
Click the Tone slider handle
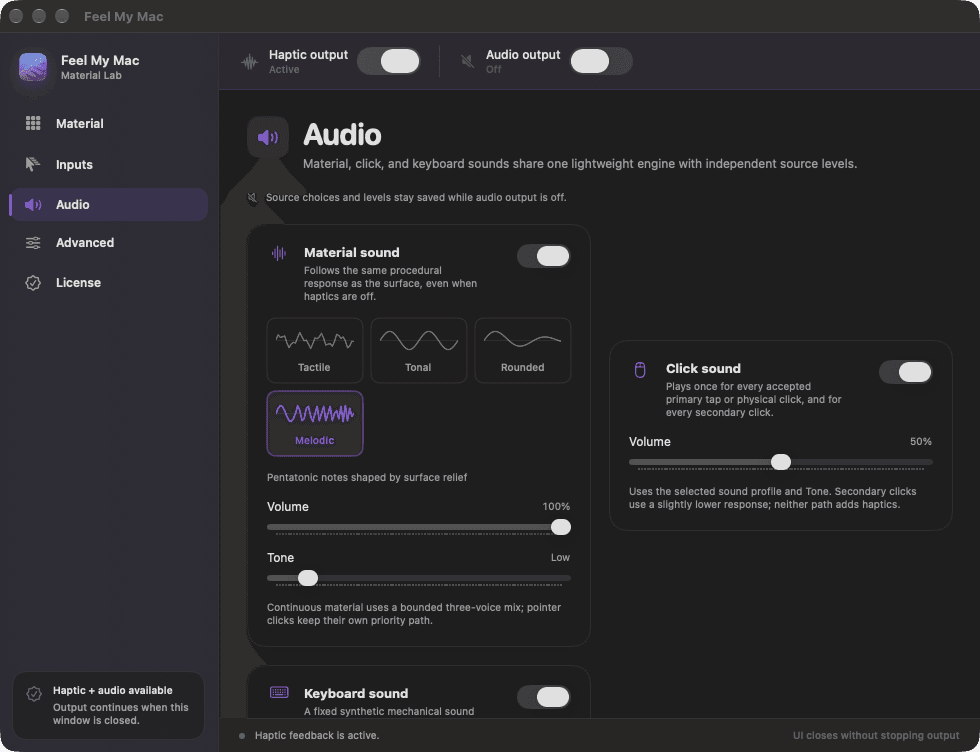pos(308,578)
